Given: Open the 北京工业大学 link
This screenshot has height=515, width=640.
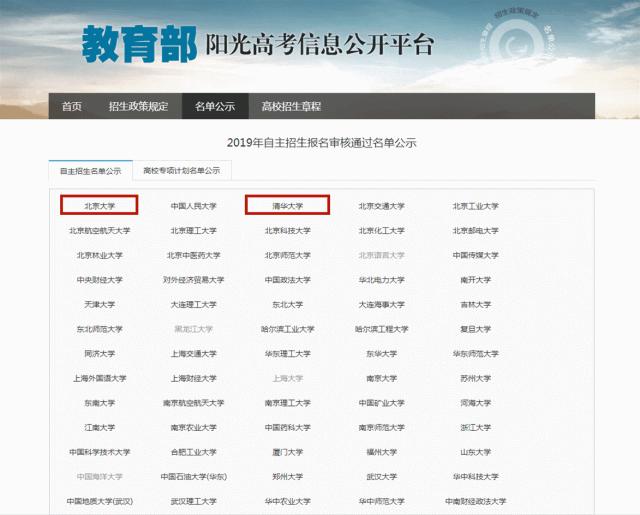Looking at the screenshot, I should point(476,206).
